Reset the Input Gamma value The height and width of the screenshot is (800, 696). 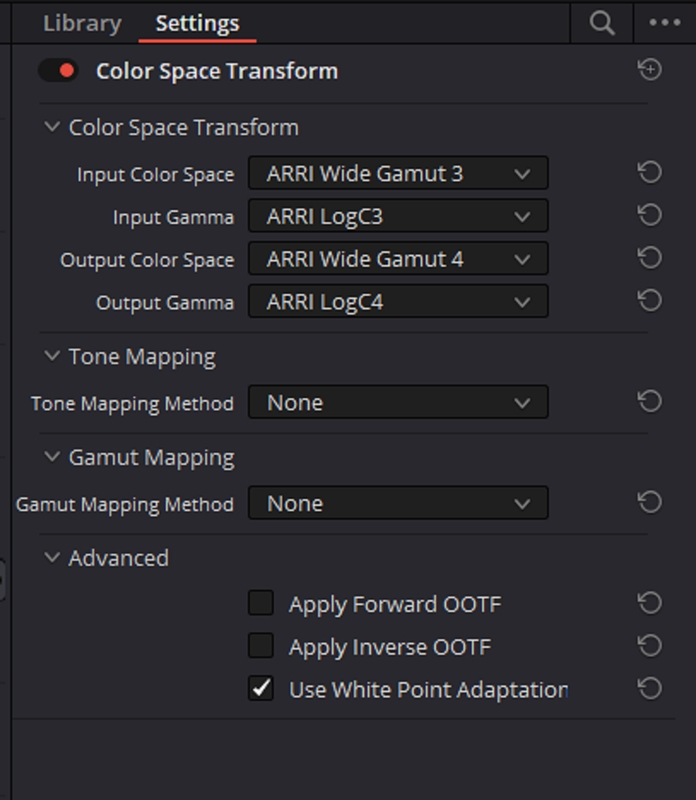[650, 215]
